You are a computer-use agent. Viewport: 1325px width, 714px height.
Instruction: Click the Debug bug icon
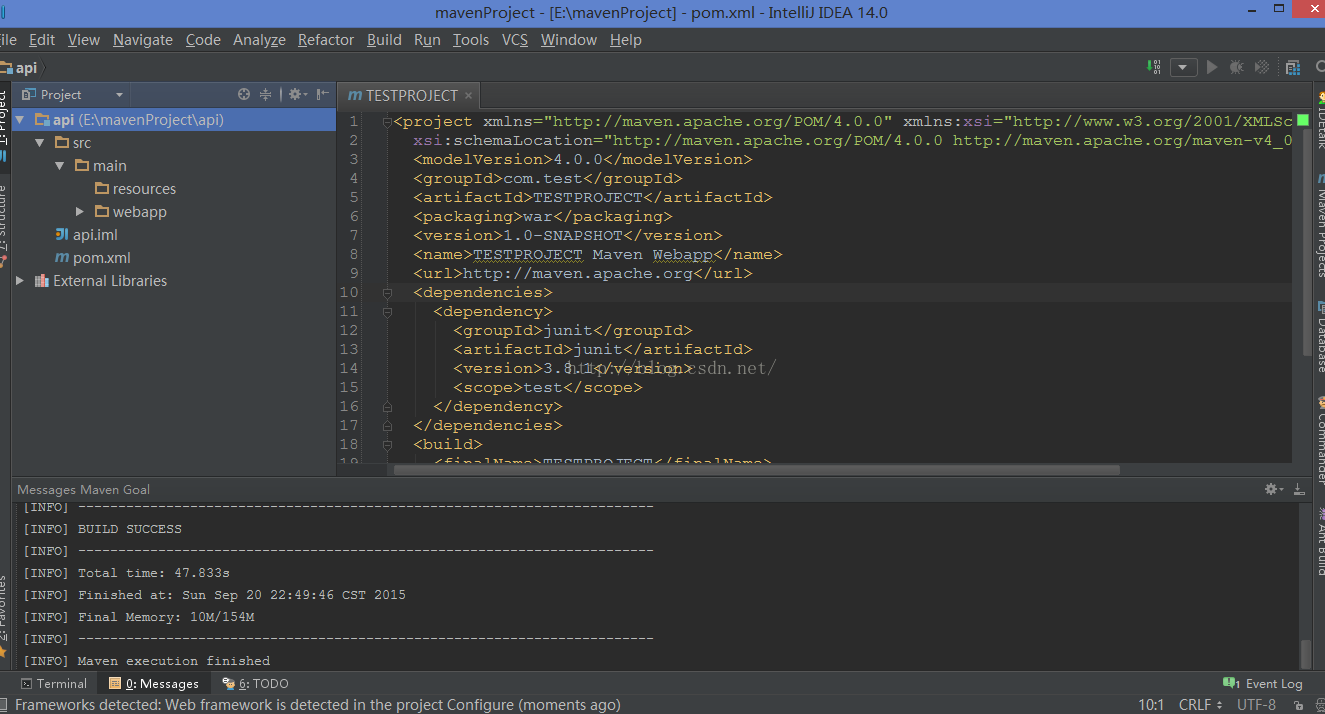tap(1237, 67)
